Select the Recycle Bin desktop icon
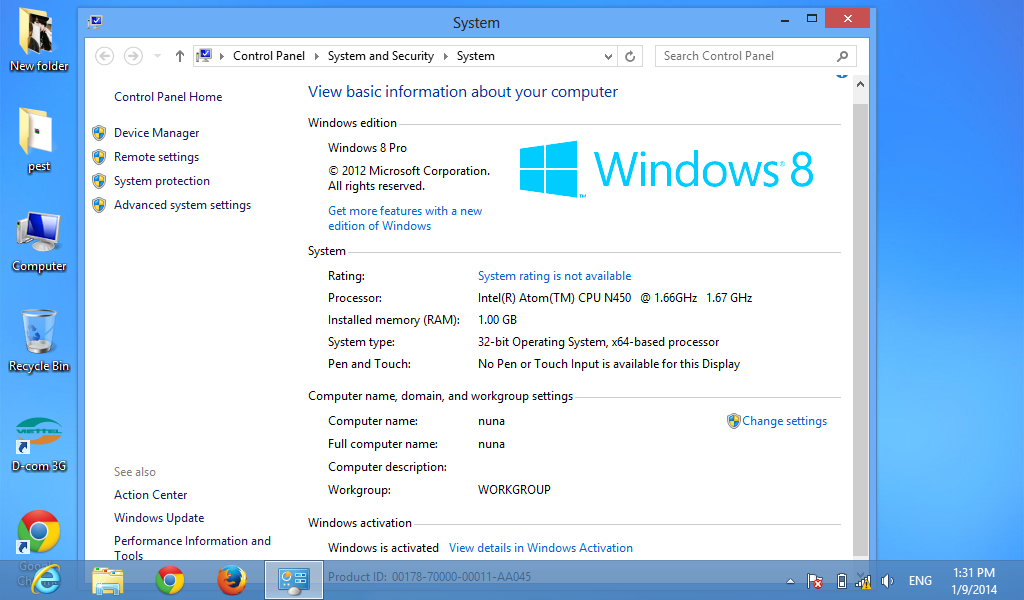1024x600 pixels. [39, 341]
